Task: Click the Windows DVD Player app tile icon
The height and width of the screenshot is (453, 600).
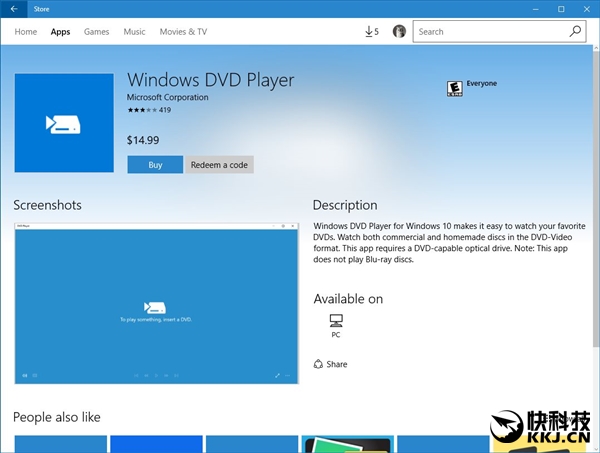Action: pyautogui.click(x=64, y=123)
